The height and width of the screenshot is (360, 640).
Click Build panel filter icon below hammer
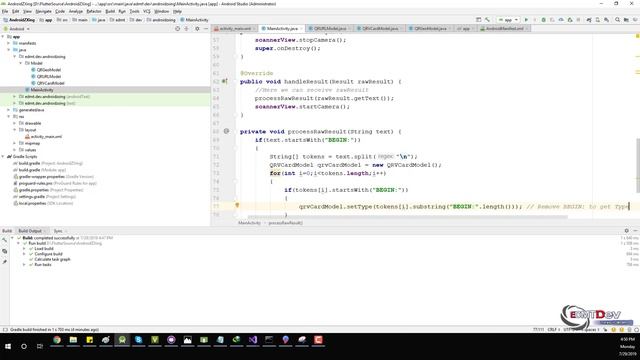coord(4,251)
